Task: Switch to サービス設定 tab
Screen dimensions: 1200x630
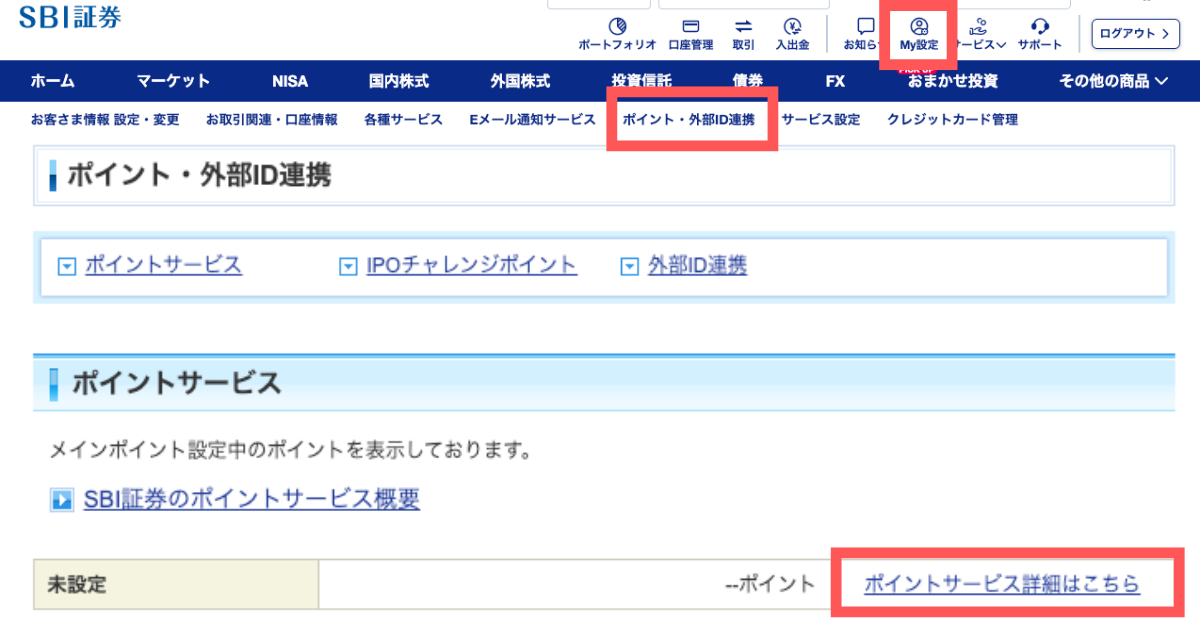Action: coord(821,120)
